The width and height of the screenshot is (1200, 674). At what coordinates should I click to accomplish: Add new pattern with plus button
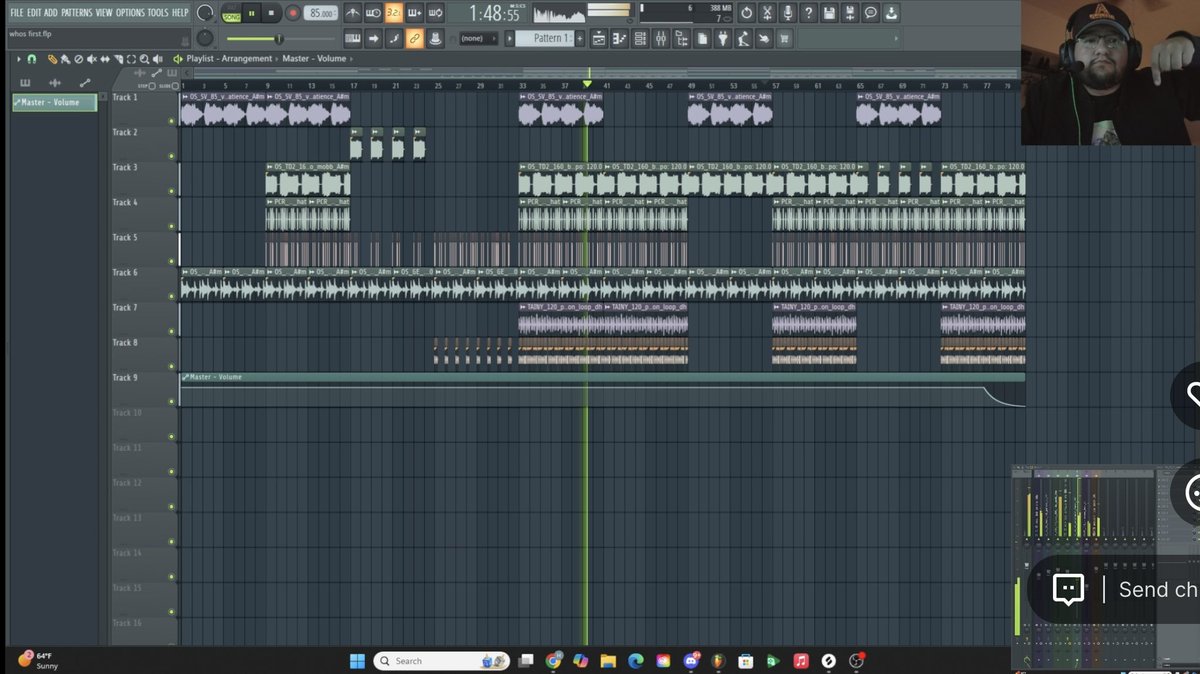(580, 38)
